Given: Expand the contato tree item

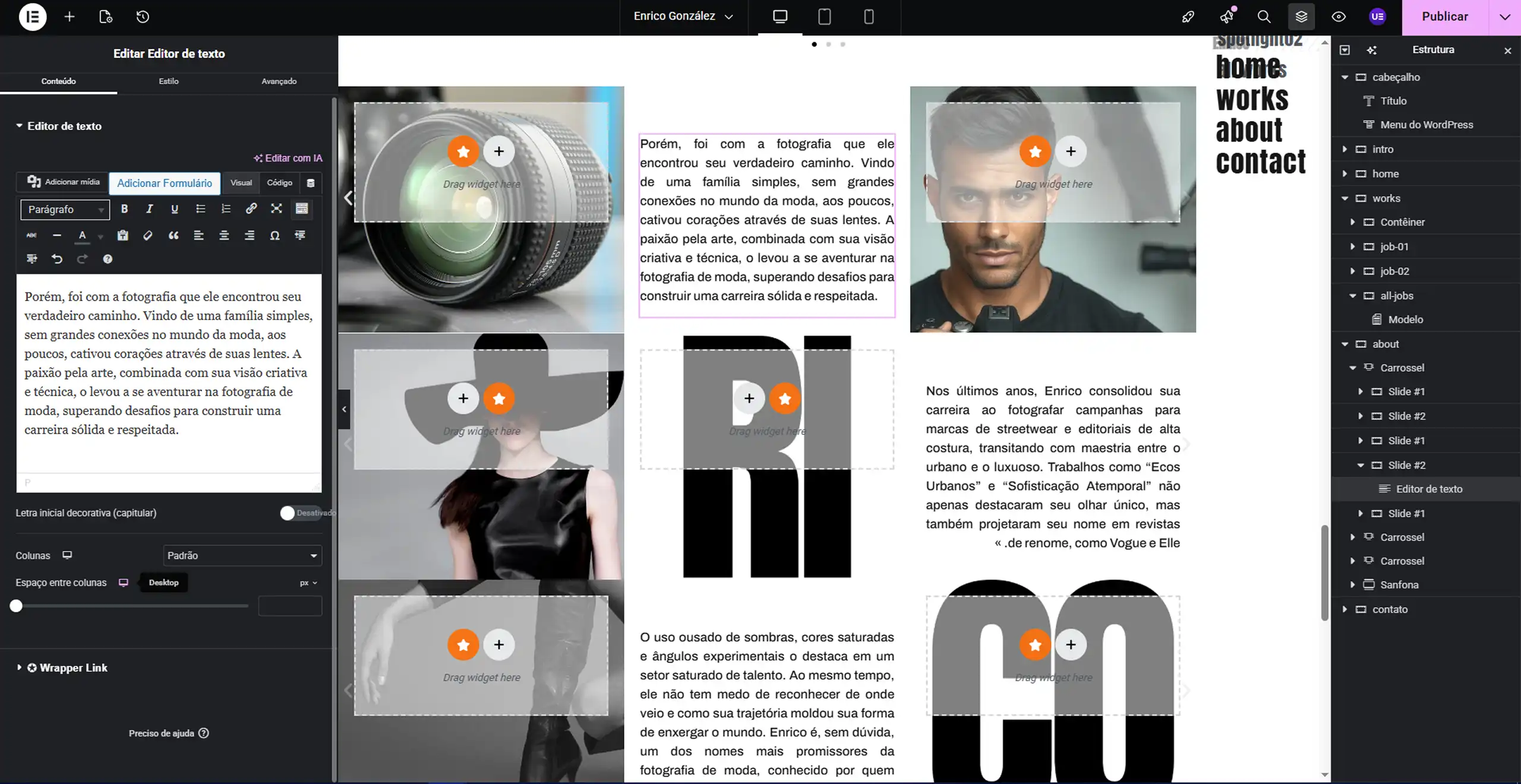Looking at the screenshot, I should pos(1345,609).
